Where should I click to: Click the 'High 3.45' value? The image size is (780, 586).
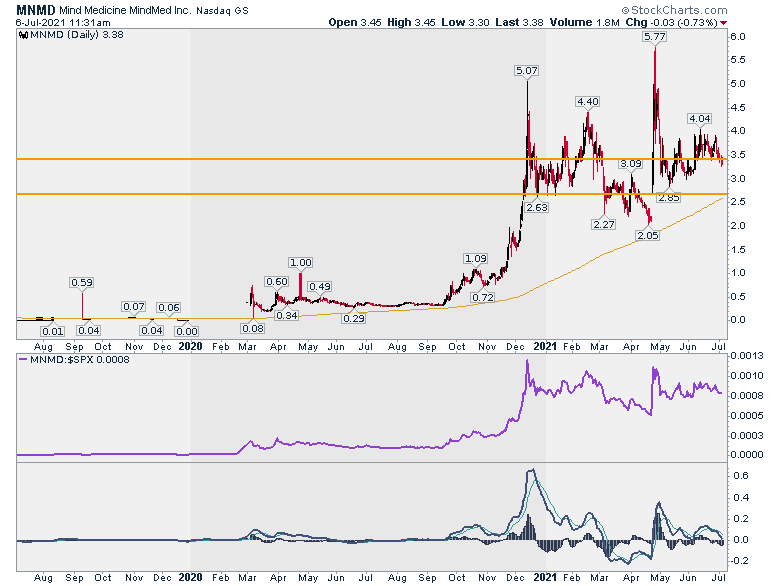pos(411,22)
